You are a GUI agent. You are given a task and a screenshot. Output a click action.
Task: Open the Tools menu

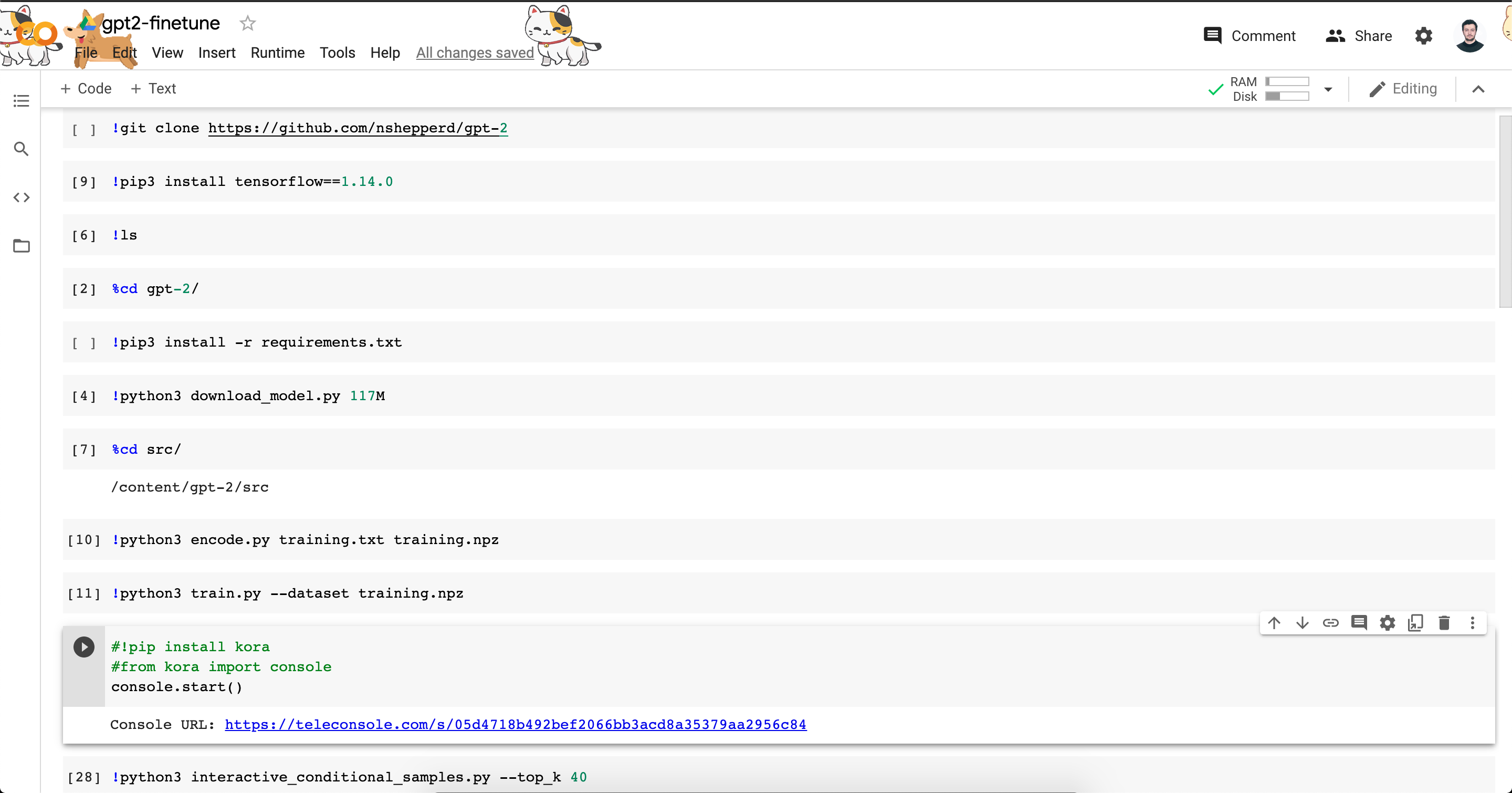pyautogui.click(x=337, y=53)
